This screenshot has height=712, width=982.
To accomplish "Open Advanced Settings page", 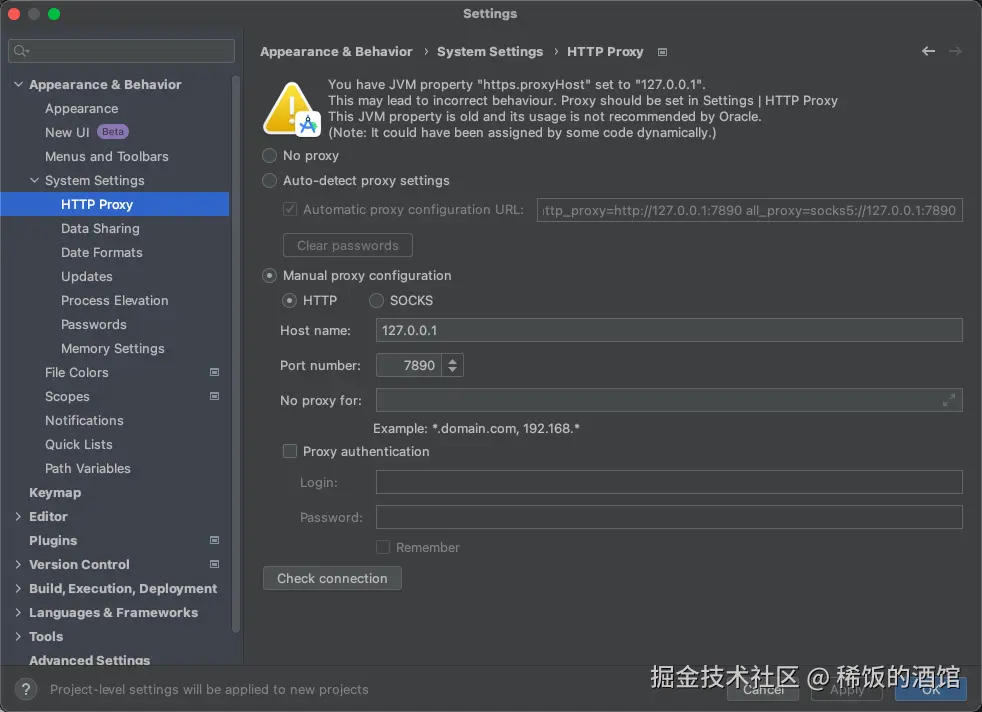I will tap(90, 659).
